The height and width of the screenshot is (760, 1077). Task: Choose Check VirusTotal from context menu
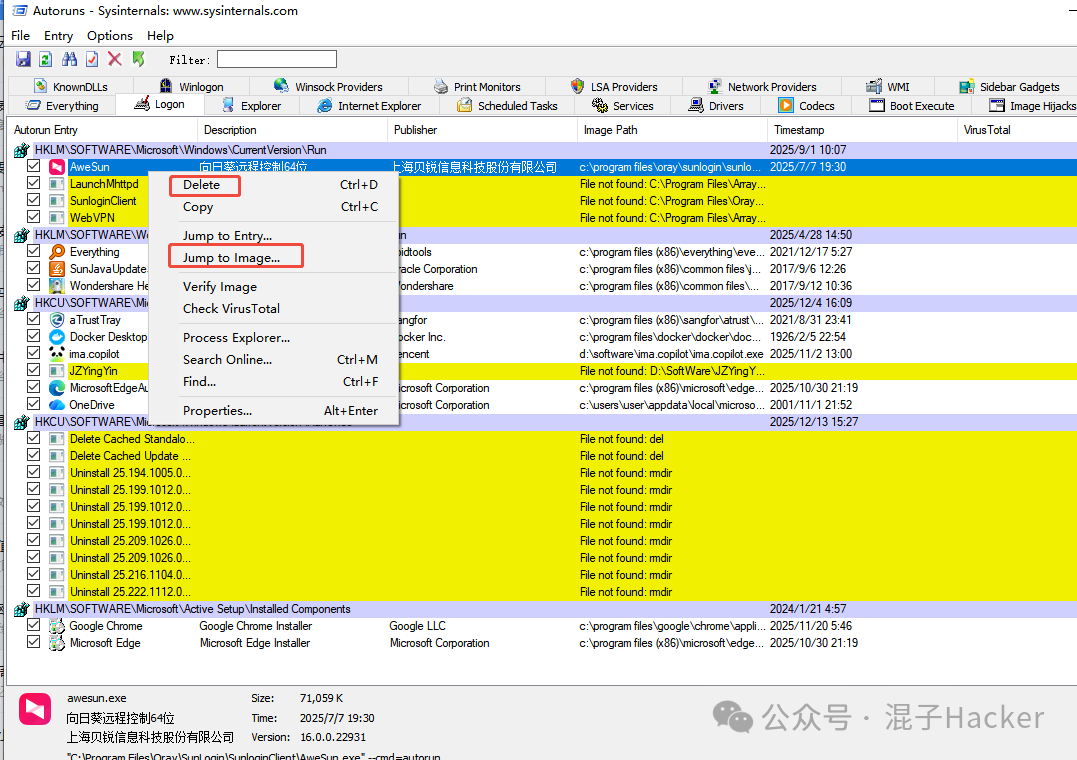coord(231,309)
